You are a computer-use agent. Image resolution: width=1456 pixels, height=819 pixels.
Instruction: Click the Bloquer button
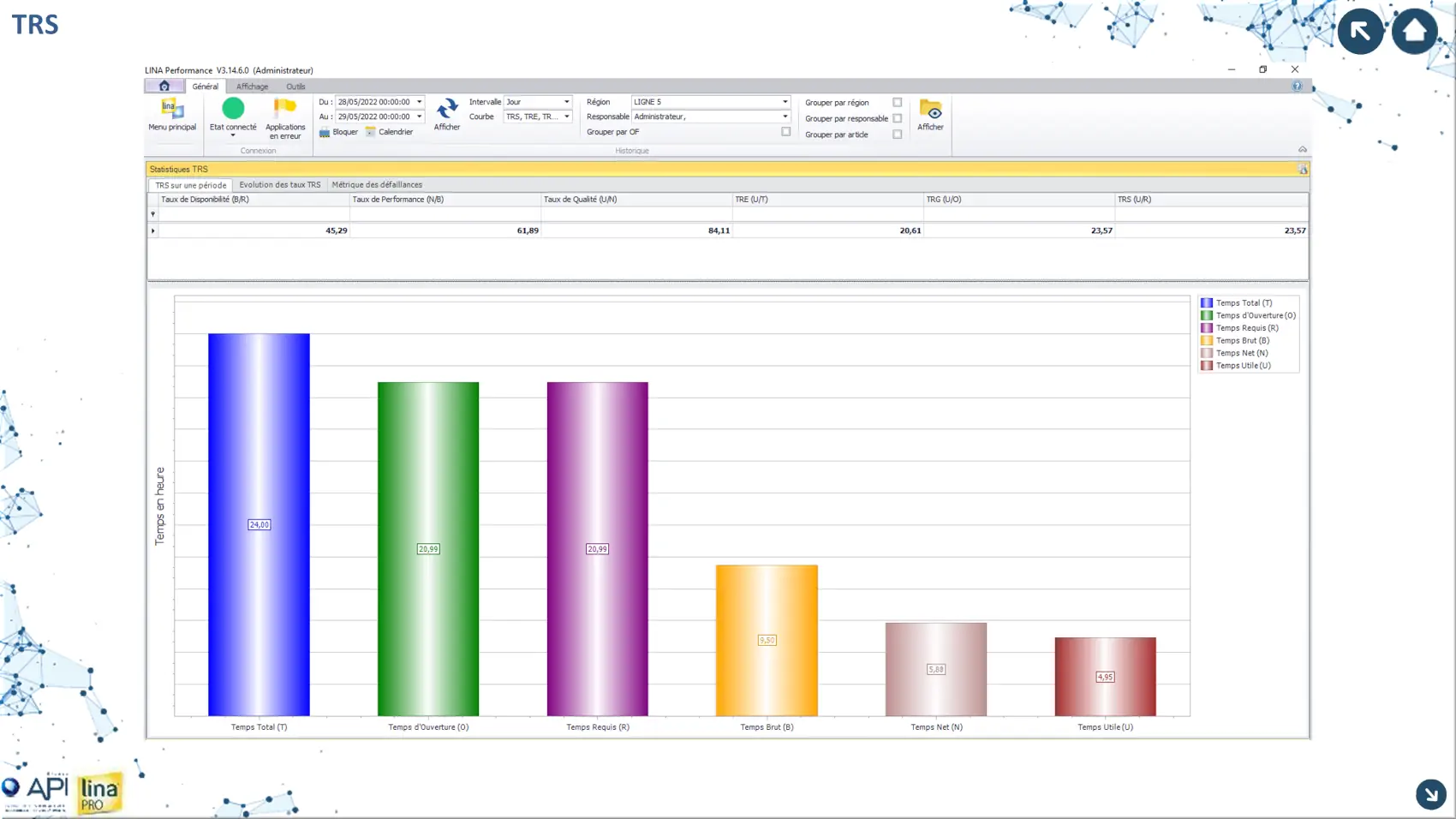click(339, 132)
